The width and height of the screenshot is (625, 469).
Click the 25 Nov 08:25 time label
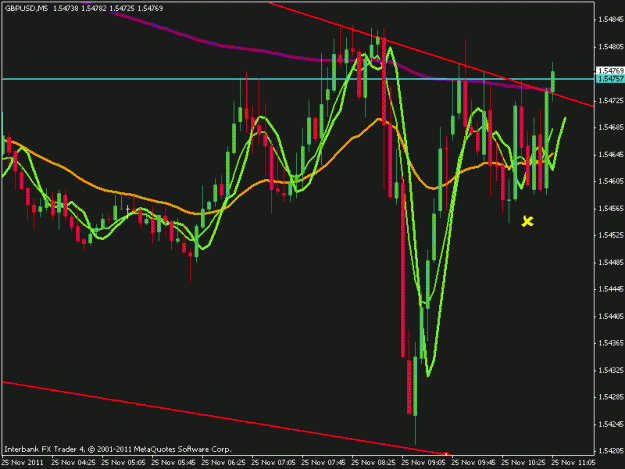(x=374, y=463)
